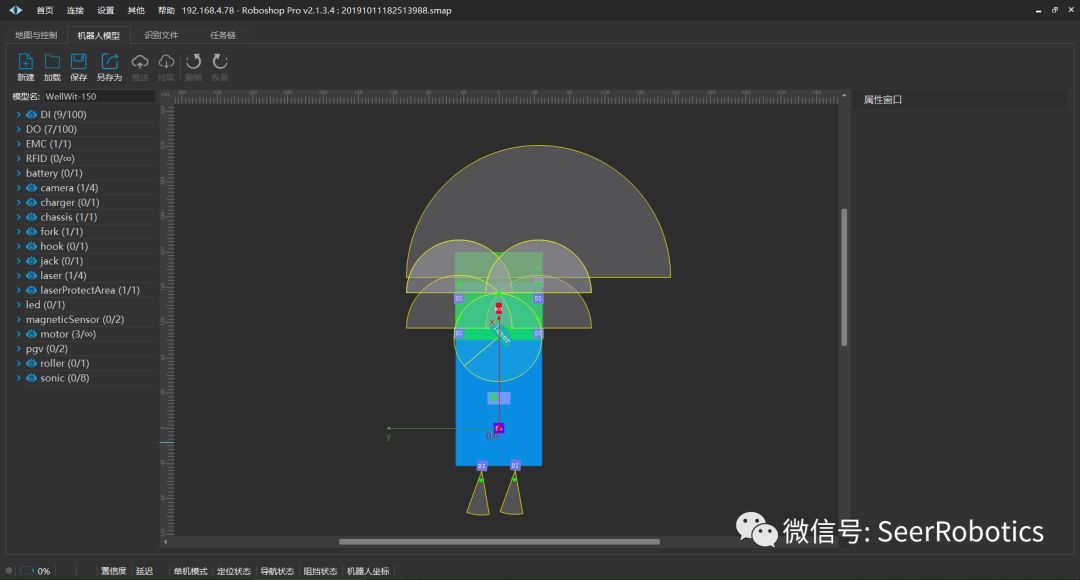Click the cloud download (拉取) icon
This screenshot has height=580, width=1080.
pyautogui.click(x=166, y=62)
